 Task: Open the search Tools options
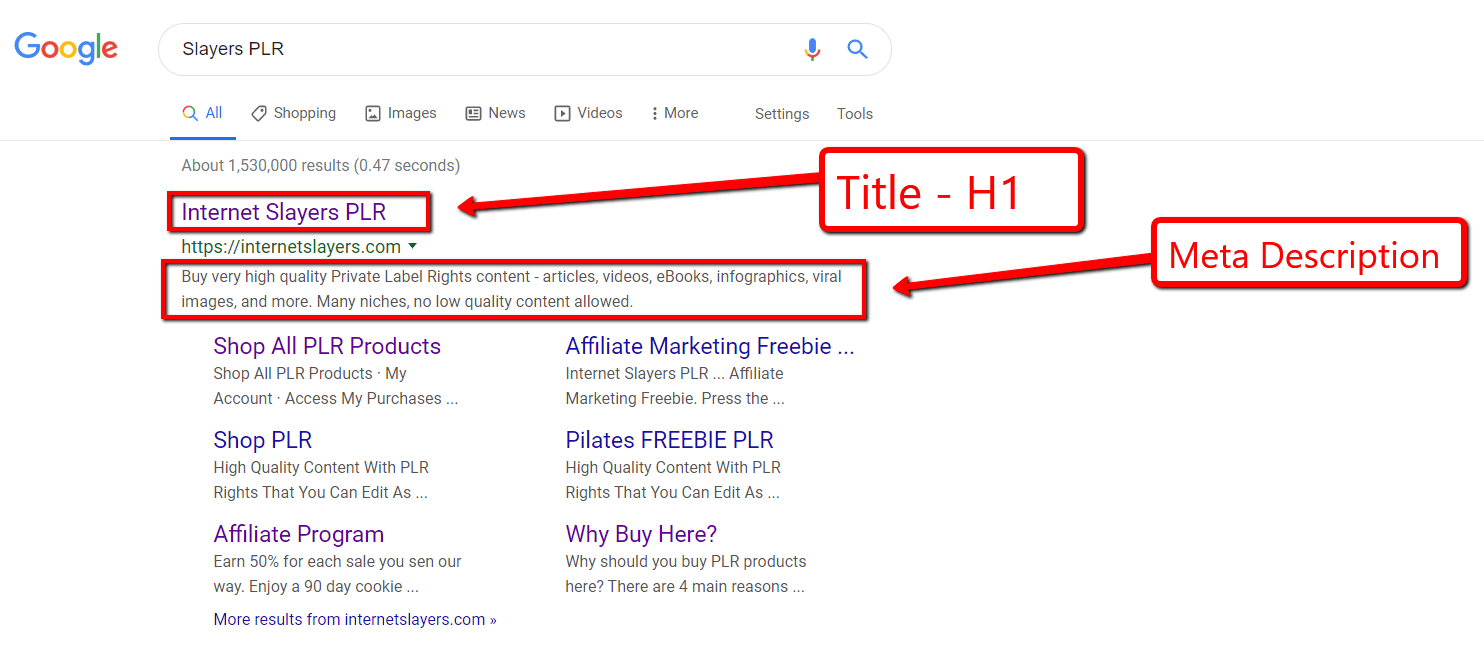855,114
